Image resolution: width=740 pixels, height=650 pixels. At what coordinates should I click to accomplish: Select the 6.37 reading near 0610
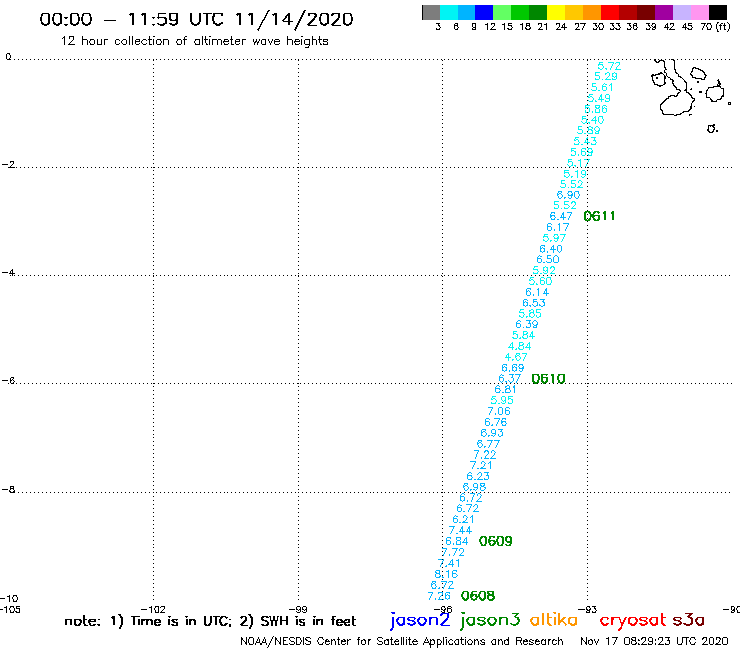coord(510,379)
